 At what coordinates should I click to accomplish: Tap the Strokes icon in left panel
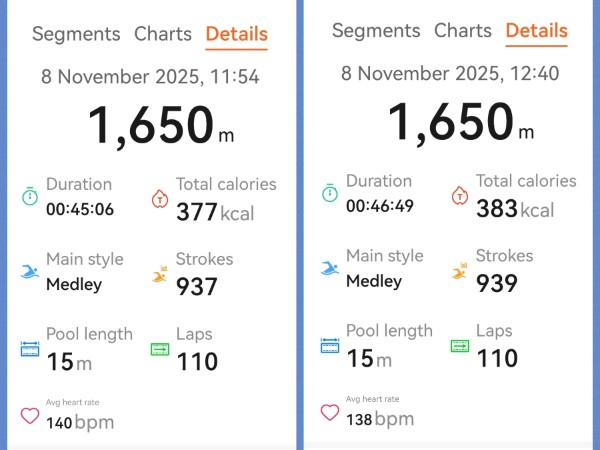(159, 273)
